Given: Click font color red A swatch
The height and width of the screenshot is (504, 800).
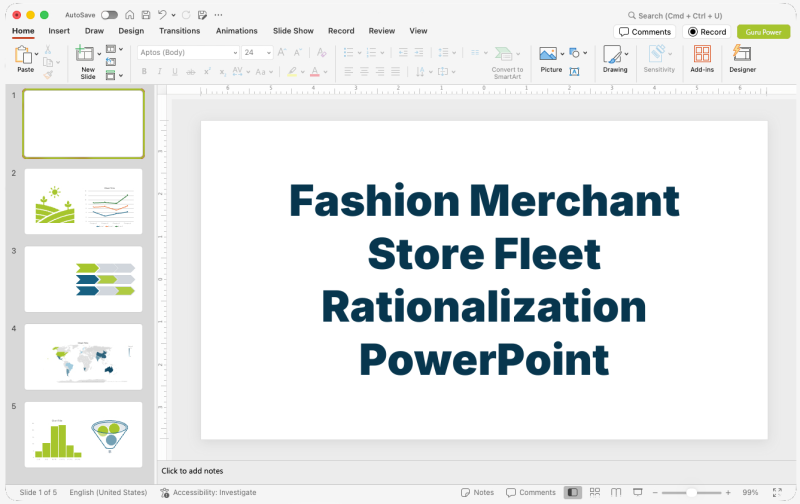Looking at the screenshot, I should [315, 72].
